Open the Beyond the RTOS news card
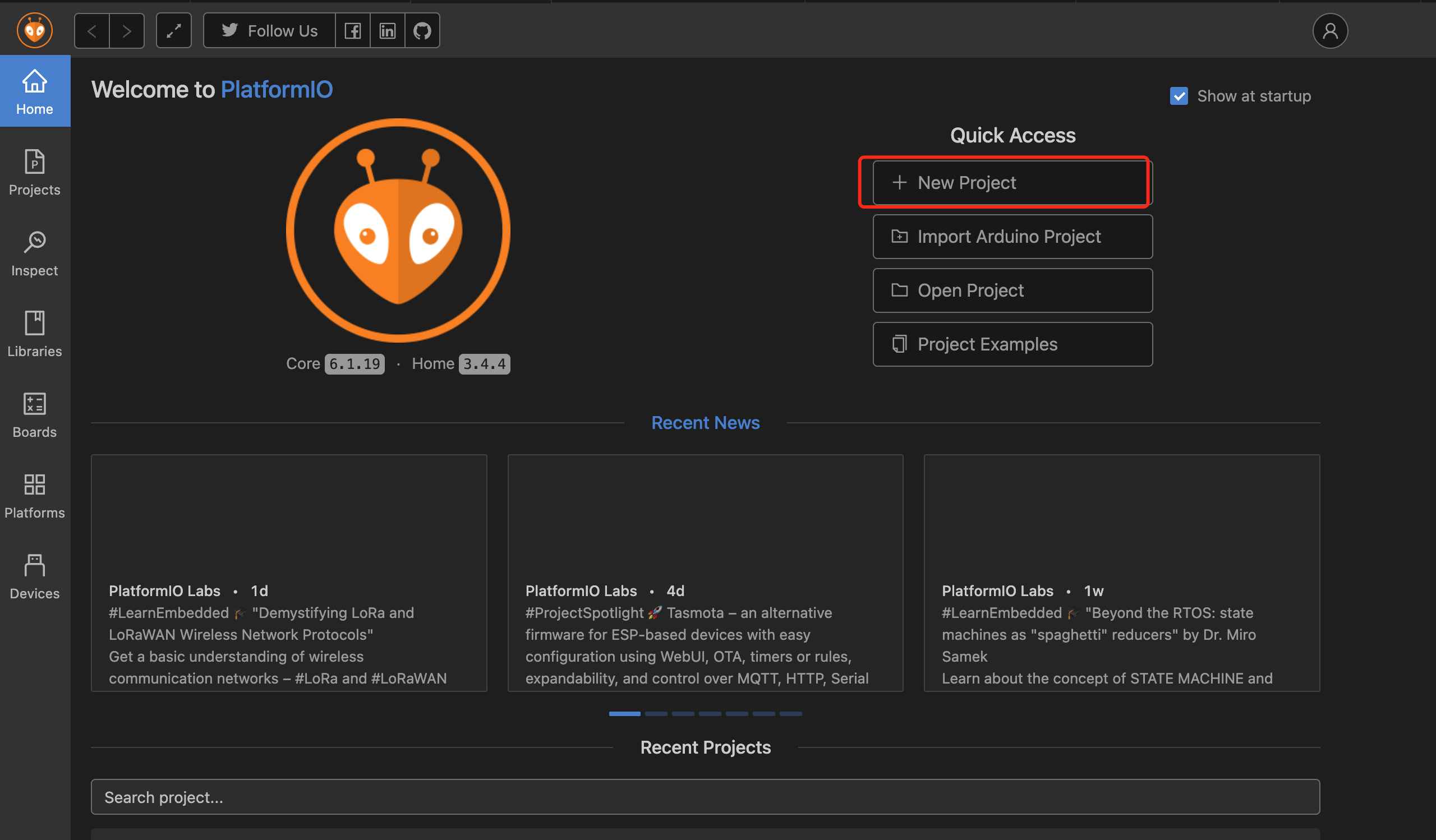The width and height of the screenshot is (1436, 840). coord(1121,573)
